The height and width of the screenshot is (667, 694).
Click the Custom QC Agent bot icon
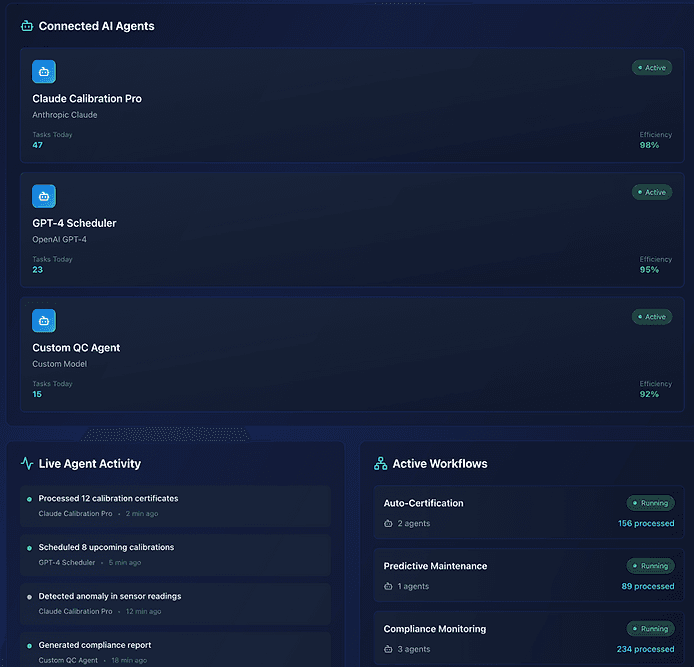(x=44, y=321)
